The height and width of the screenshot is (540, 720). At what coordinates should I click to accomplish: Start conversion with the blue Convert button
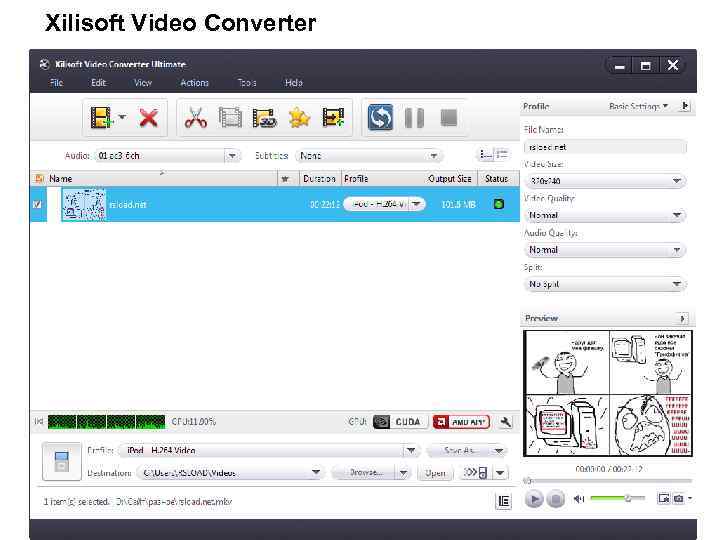pyautogui.click(x=380, y=118)
